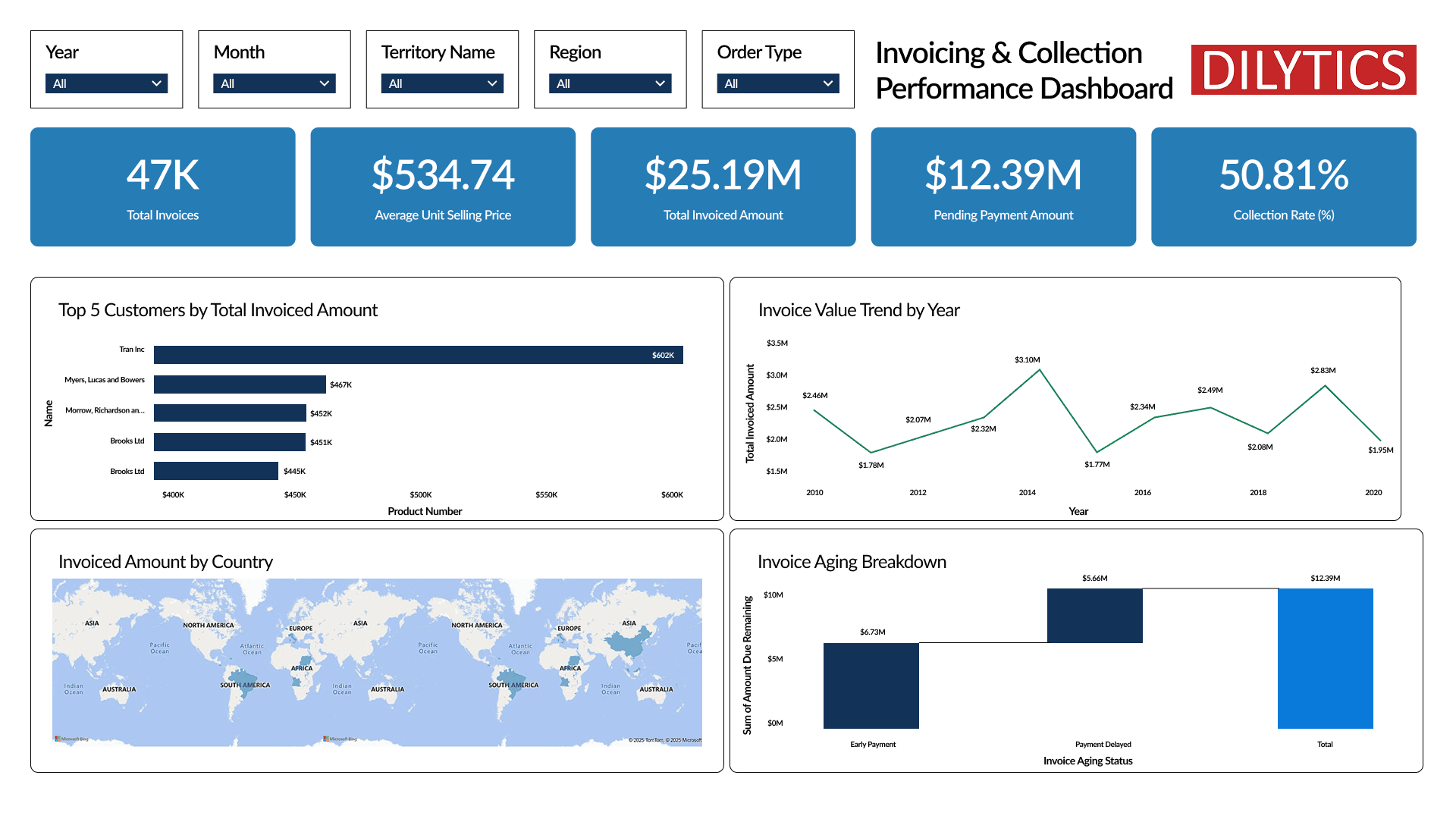
Task: Select the light blue Total waterfall bar
Action: tap(1325, 658)
